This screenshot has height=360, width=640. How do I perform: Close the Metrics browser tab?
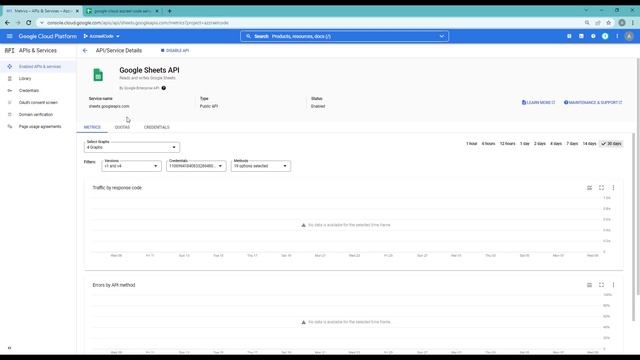77,11
